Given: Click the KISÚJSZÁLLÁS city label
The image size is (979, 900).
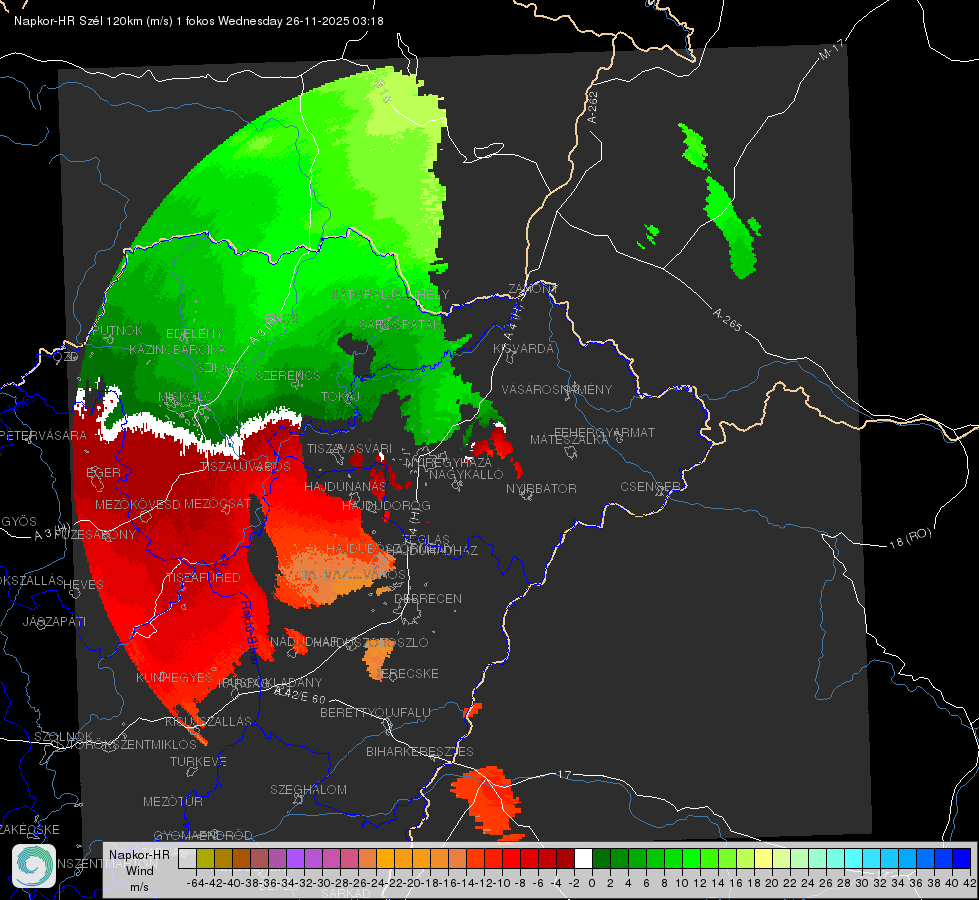Looking at the screenshot, I should coord(208,721).
